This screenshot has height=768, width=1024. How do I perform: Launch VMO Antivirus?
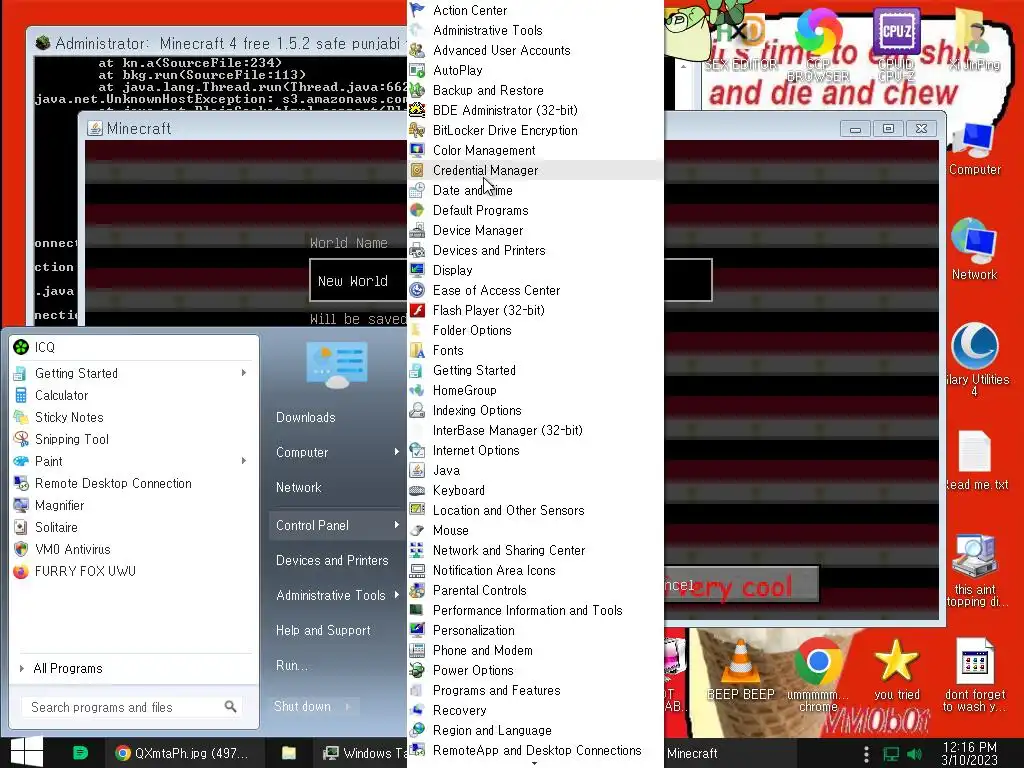point(134,549)
